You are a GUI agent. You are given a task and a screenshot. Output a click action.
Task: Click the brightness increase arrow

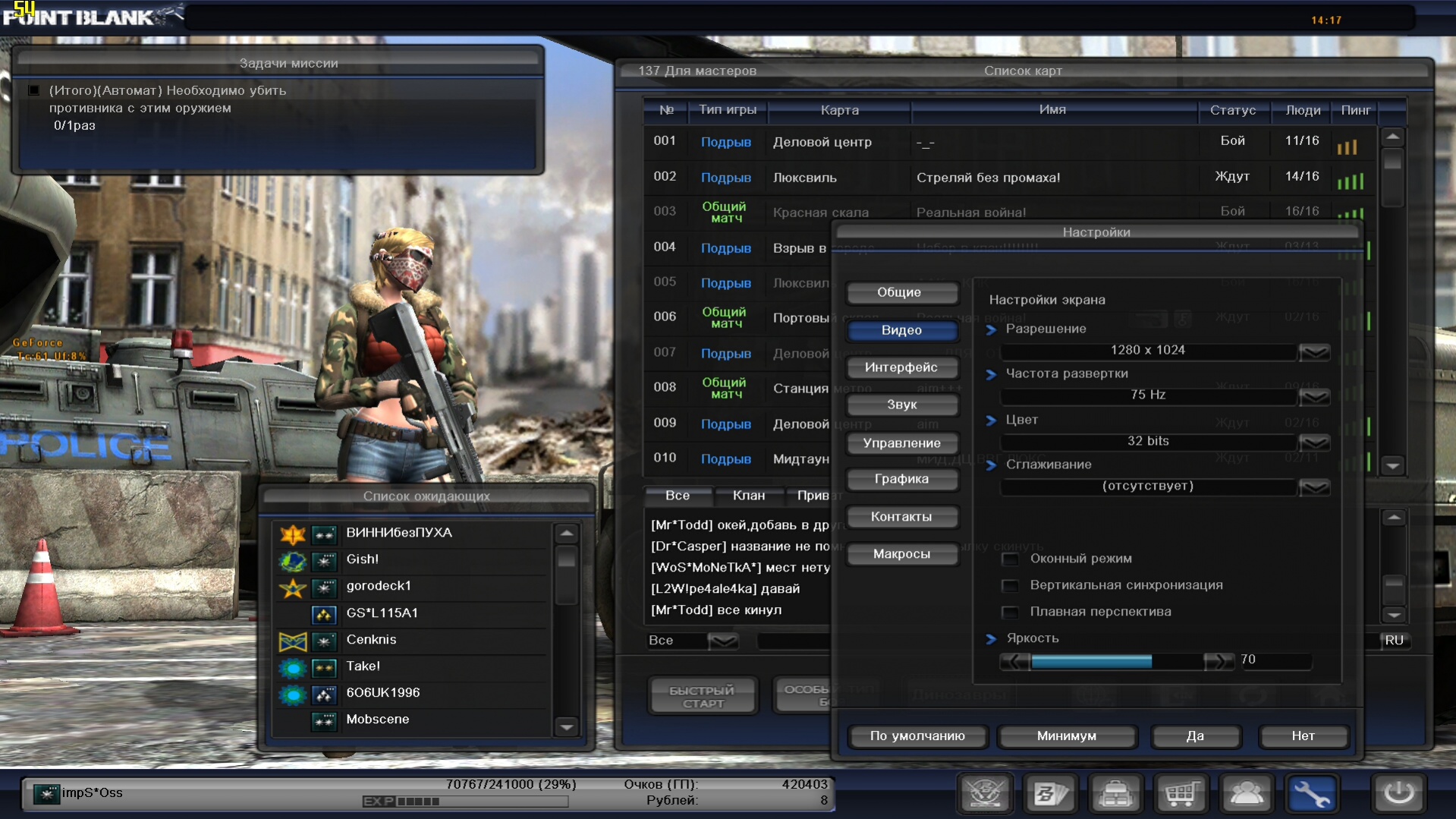[x=1219, y=661]
